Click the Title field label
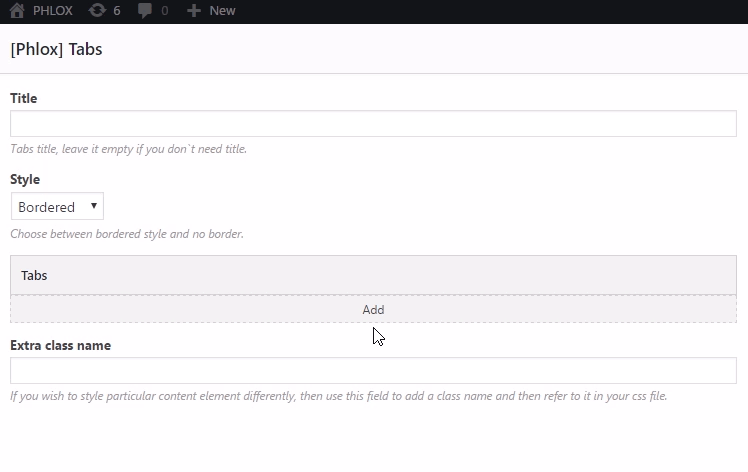The width and height of the screenshot is (748, 472). point(24,98)
